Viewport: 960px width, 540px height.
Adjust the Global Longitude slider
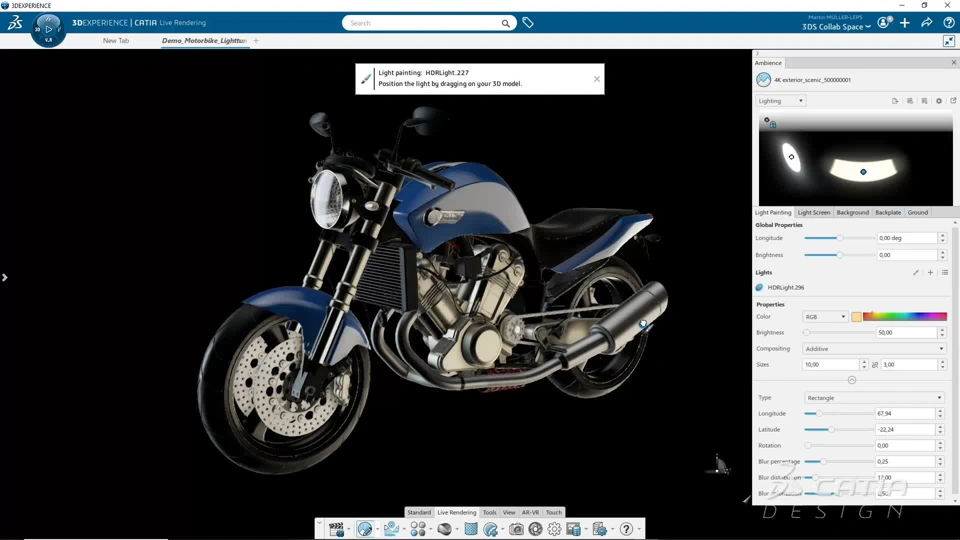tap(839, 238)
